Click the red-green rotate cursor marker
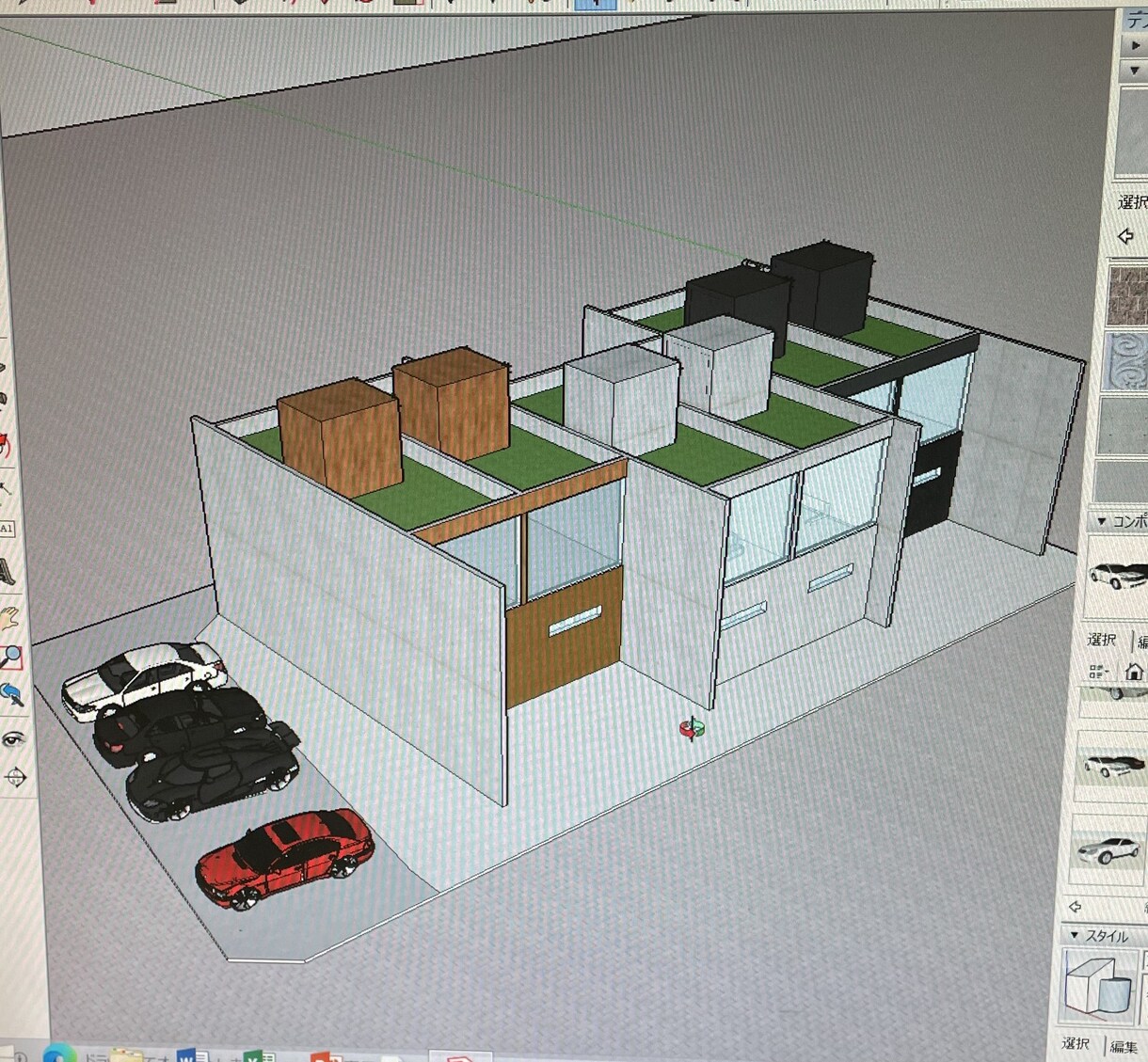This screenshot has width=1148, height=1062. [x=693, y=728]
